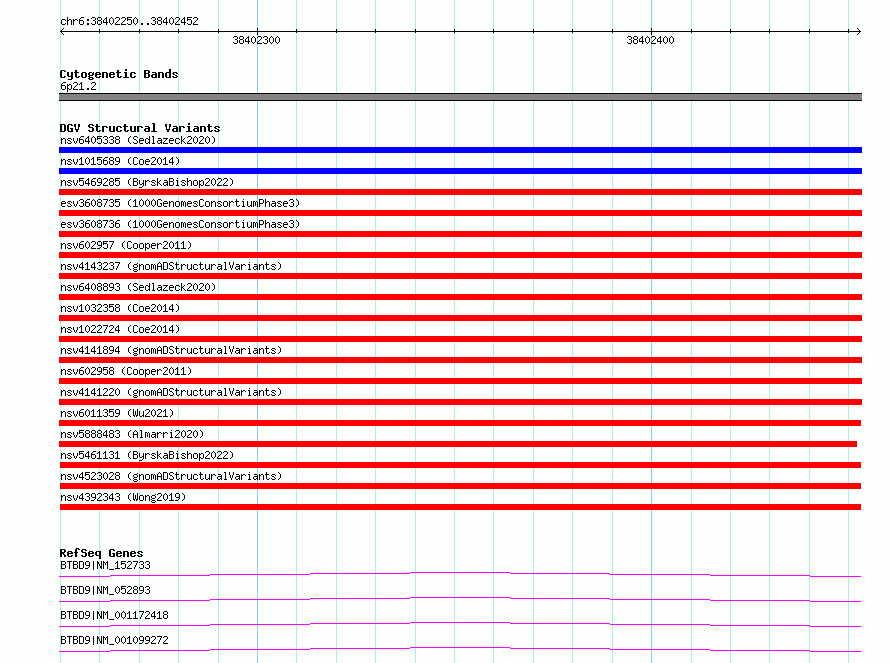Screen dimensions: 890x663
Task: Click the right arrow of the ruler
Action: tap(858, 32)
